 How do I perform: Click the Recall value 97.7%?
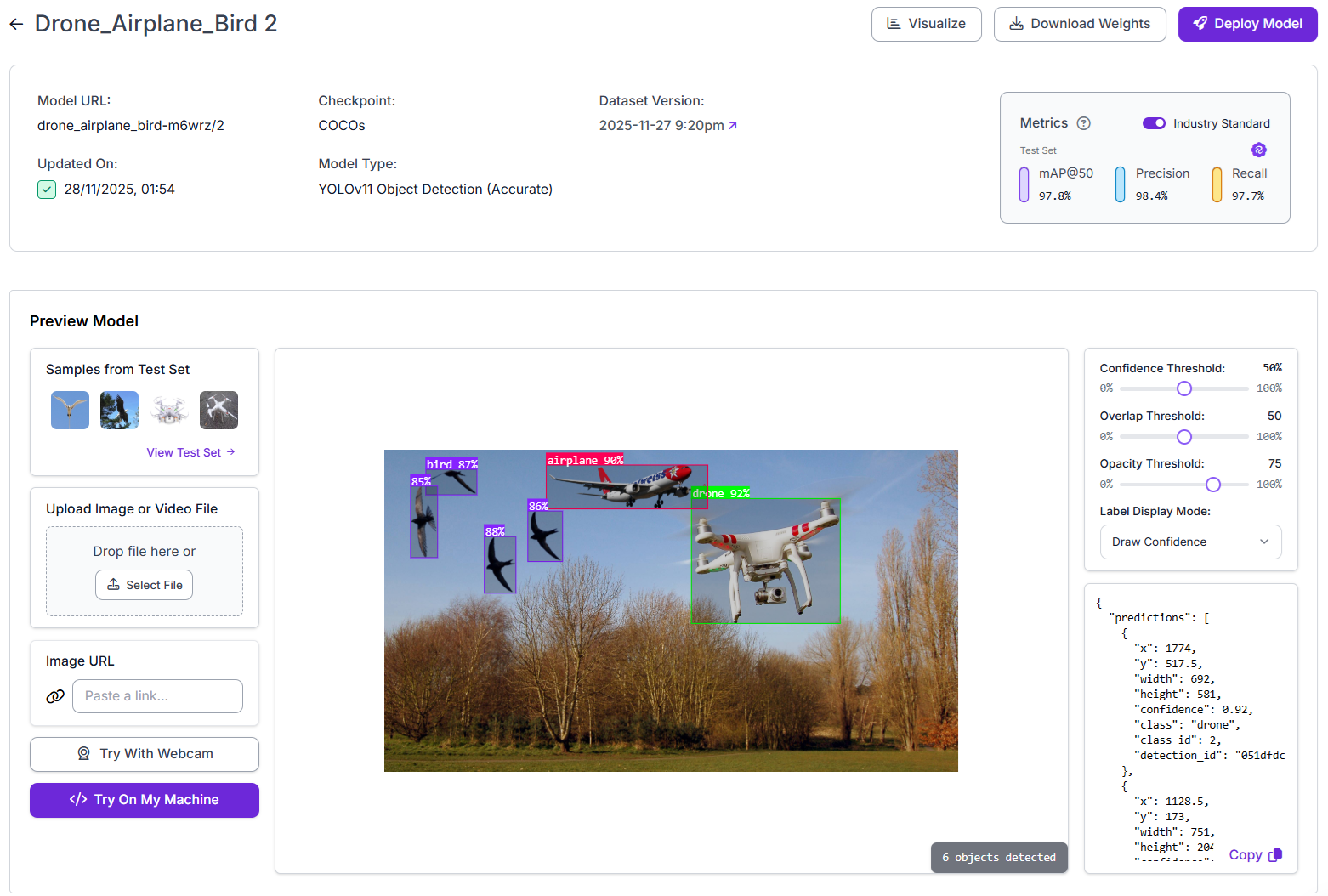[x=1248, y=196]
